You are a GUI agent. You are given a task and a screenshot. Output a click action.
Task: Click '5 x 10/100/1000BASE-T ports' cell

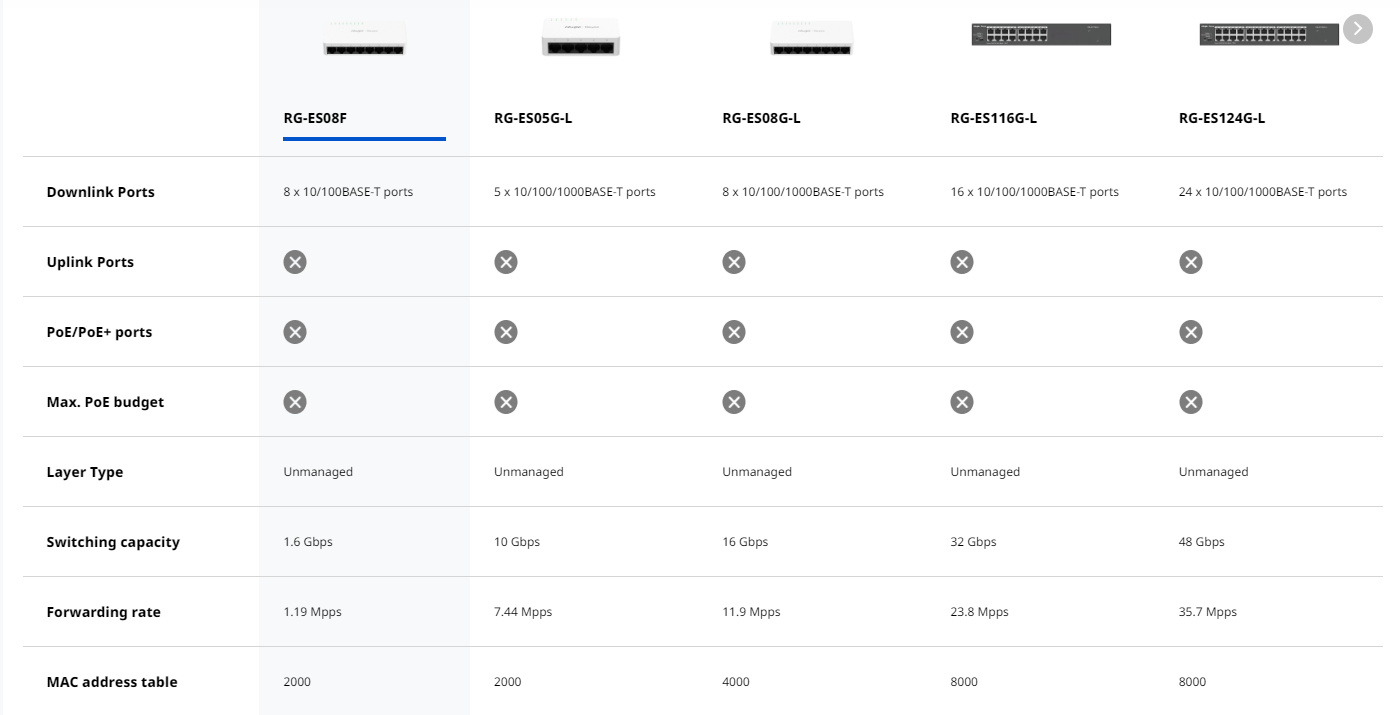pos(575,192)
